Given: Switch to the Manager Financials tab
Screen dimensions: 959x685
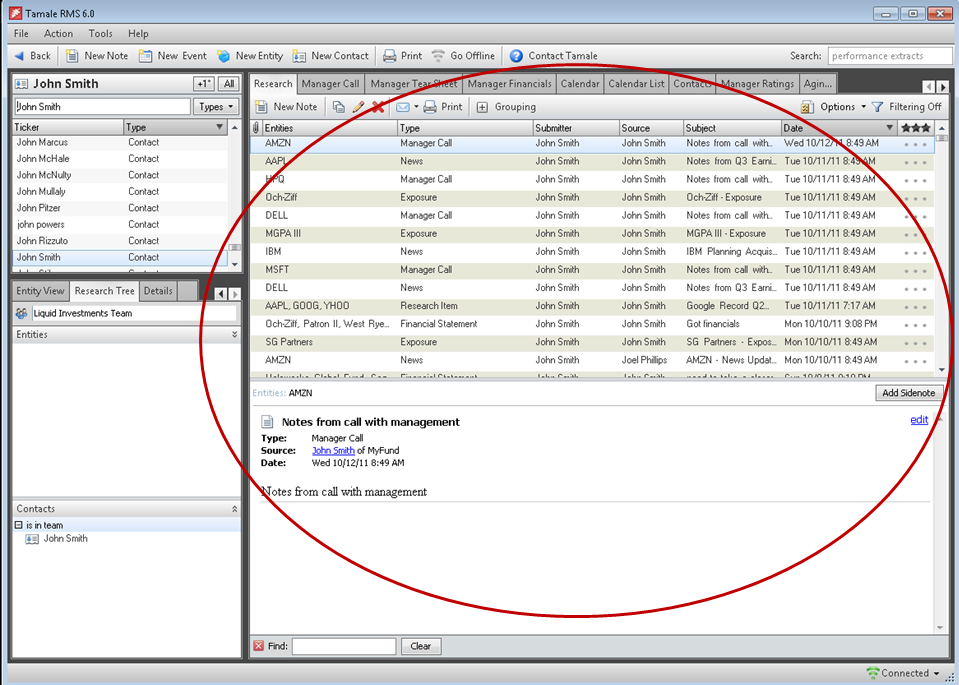Looking at the screenshot, I should tap(509, 84).
